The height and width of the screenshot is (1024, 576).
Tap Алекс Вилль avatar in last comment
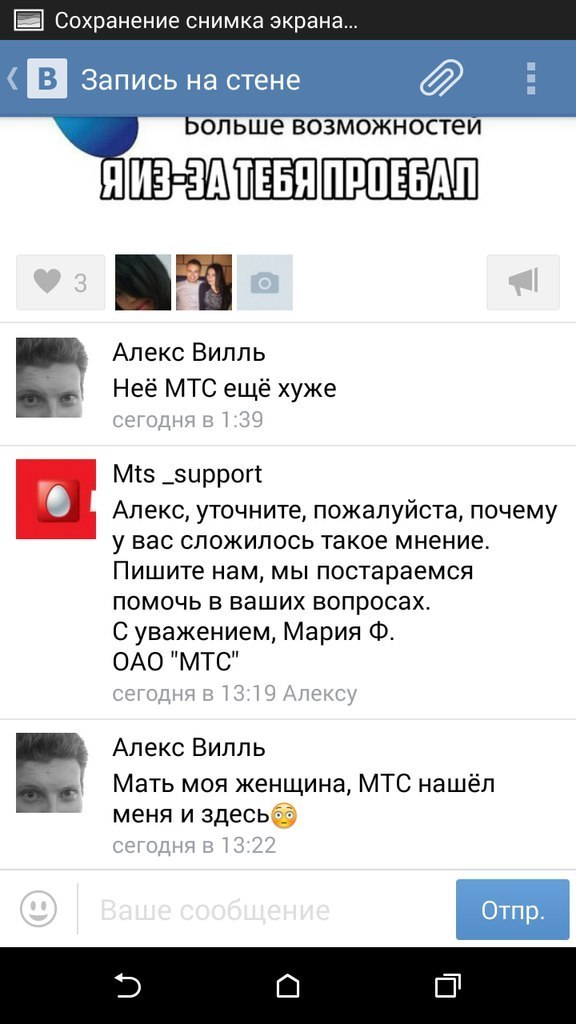[52, 773]
